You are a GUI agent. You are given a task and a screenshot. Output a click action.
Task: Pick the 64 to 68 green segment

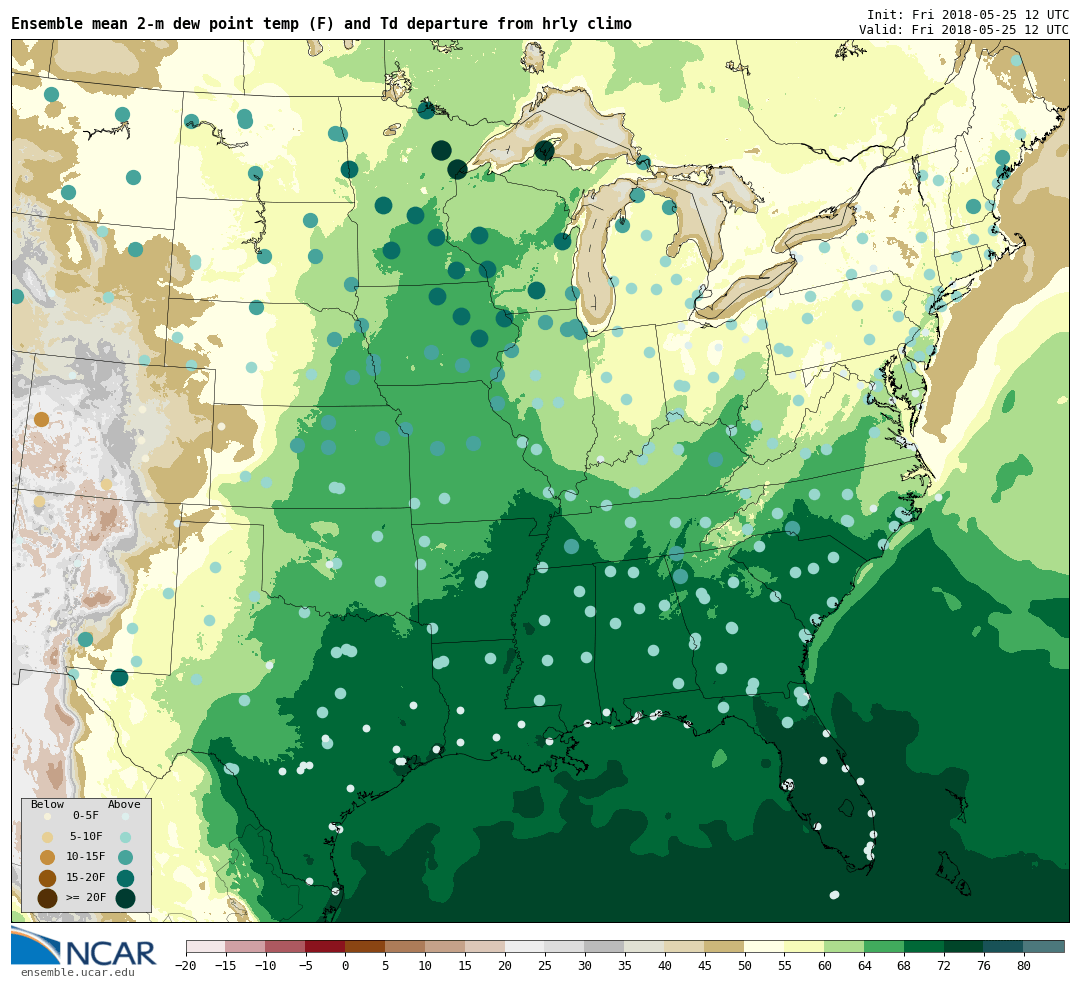click(x=884, y=946)
